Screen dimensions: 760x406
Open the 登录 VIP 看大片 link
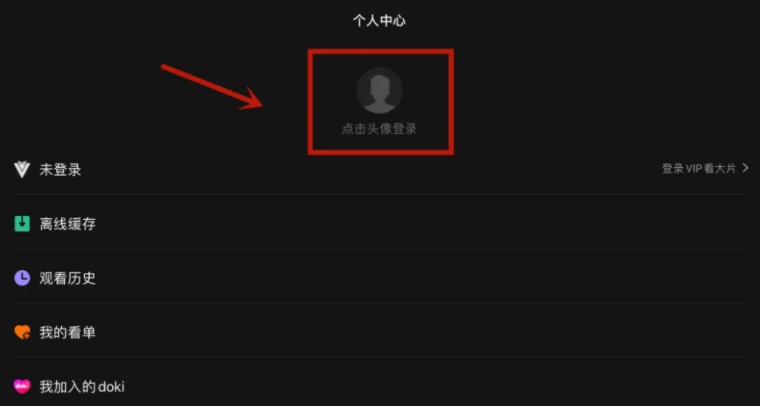point(699,169)
